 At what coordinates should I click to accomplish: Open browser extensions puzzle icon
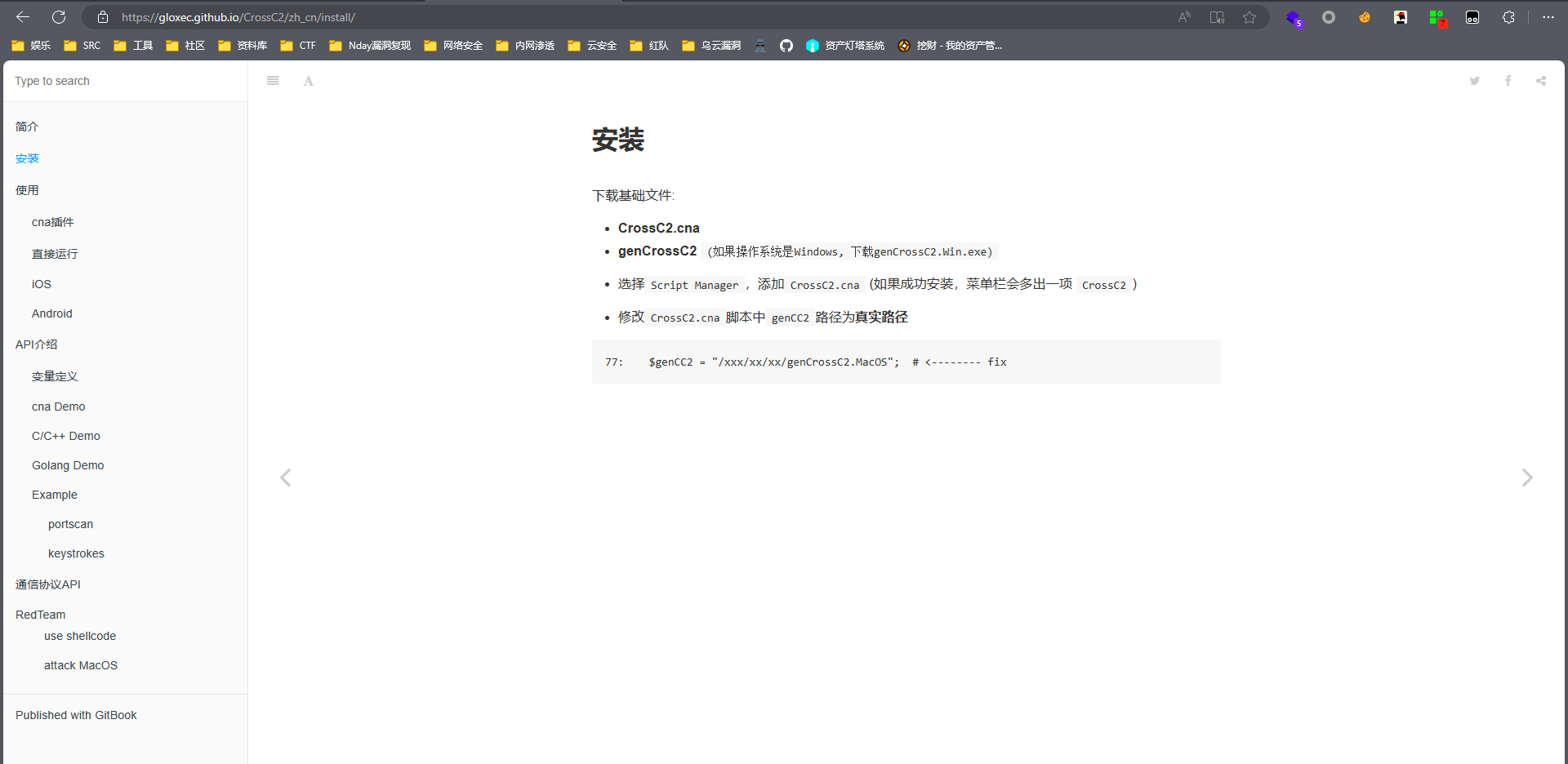1508,17
